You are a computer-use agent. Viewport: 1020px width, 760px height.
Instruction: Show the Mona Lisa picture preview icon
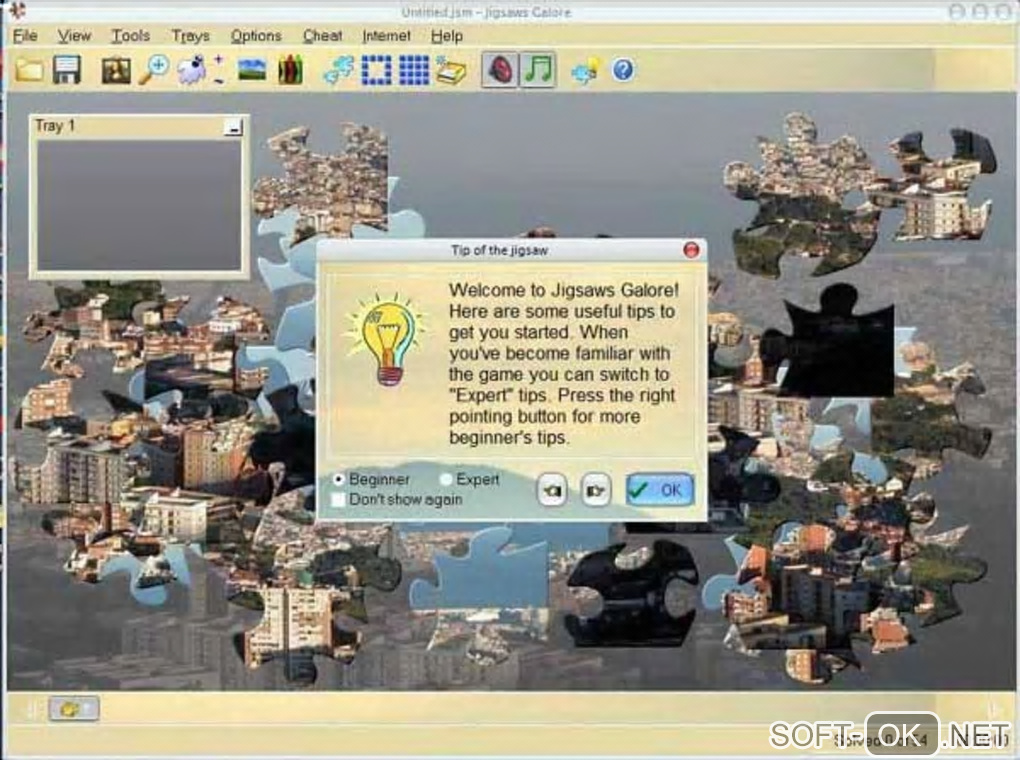(x=116, y=70)
